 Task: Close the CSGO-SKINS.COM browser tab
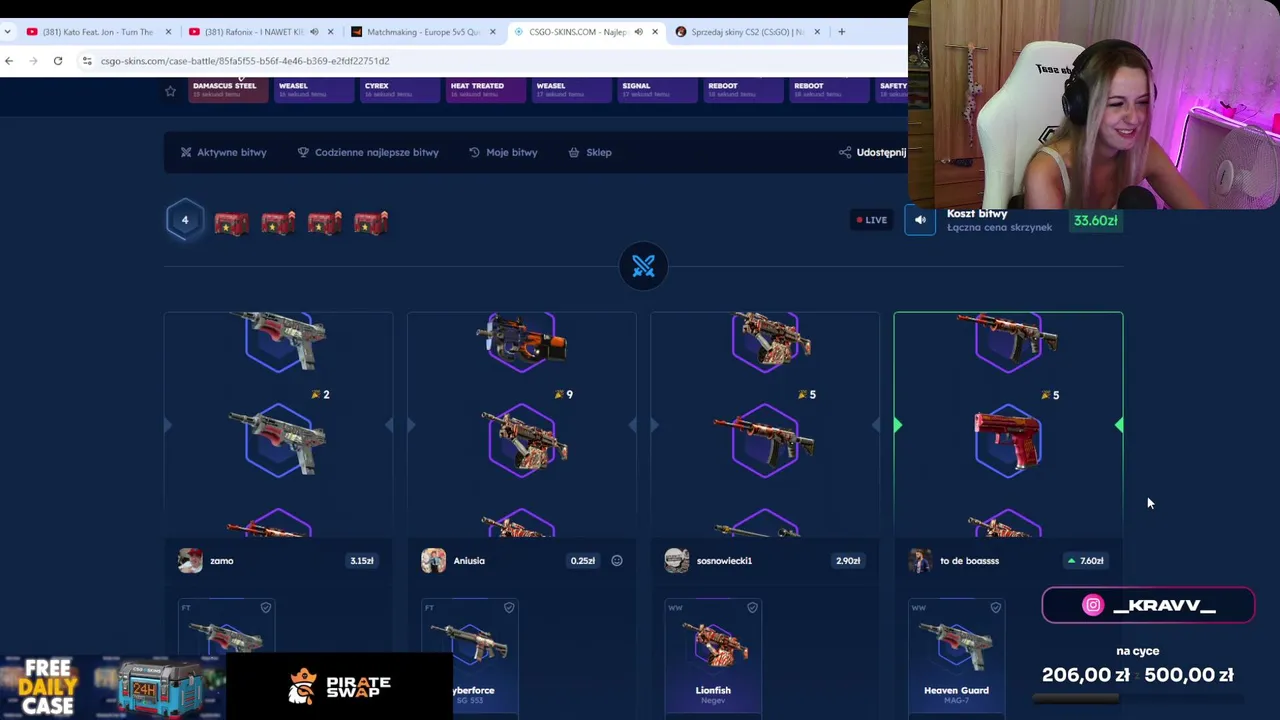coord(655,32)
